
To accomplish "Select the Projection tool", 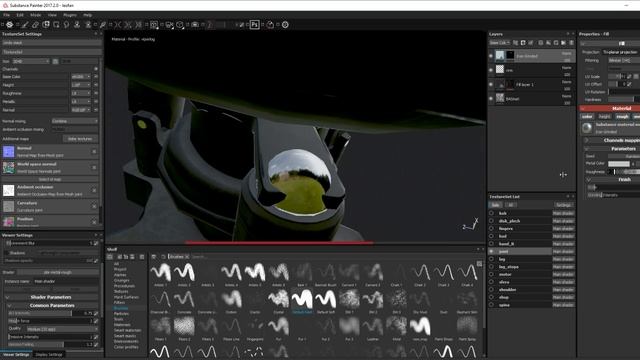I will pyautogui.click(x=46, y=25).
